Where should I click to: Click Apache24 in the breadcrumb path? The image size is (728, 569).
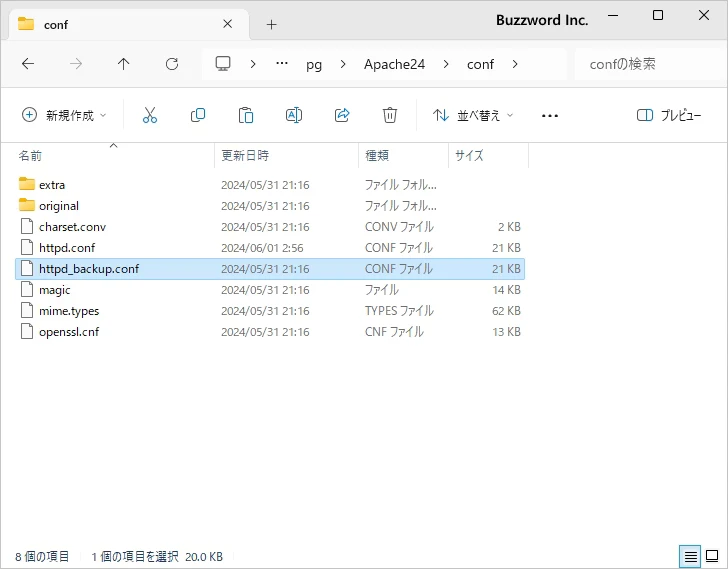(x=394, y=64)
